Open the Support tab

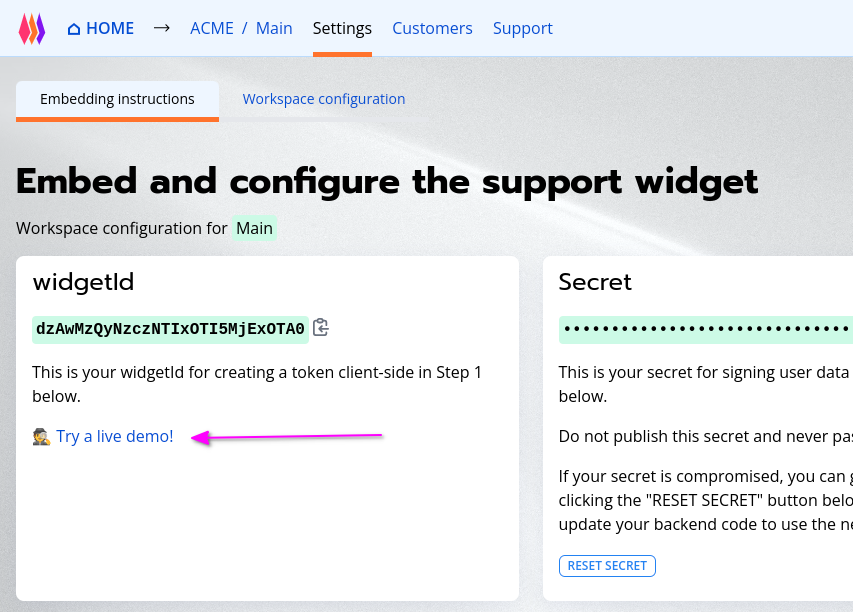click(522, 28)
